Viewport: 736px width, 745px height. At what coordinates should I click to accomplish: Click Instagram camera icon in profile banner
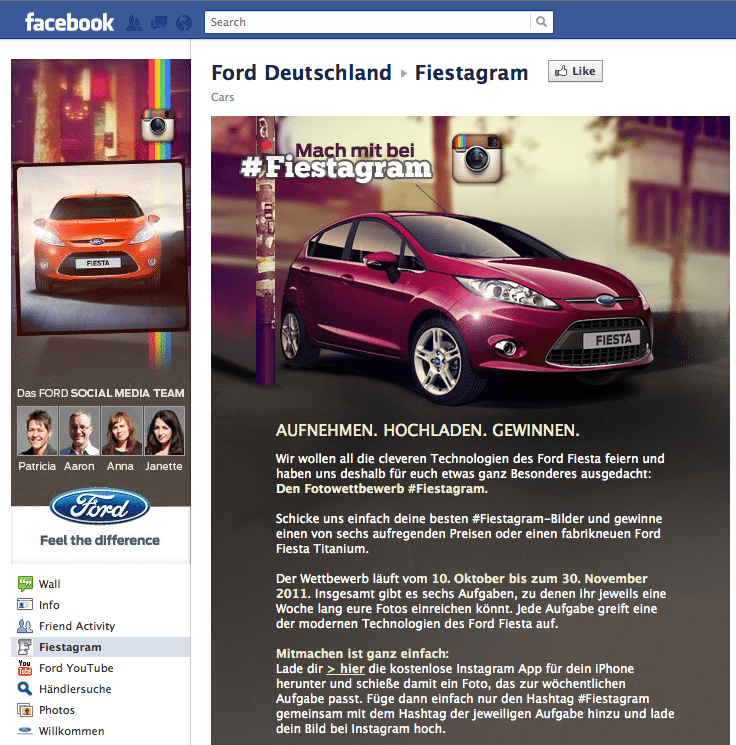(158, 125)
